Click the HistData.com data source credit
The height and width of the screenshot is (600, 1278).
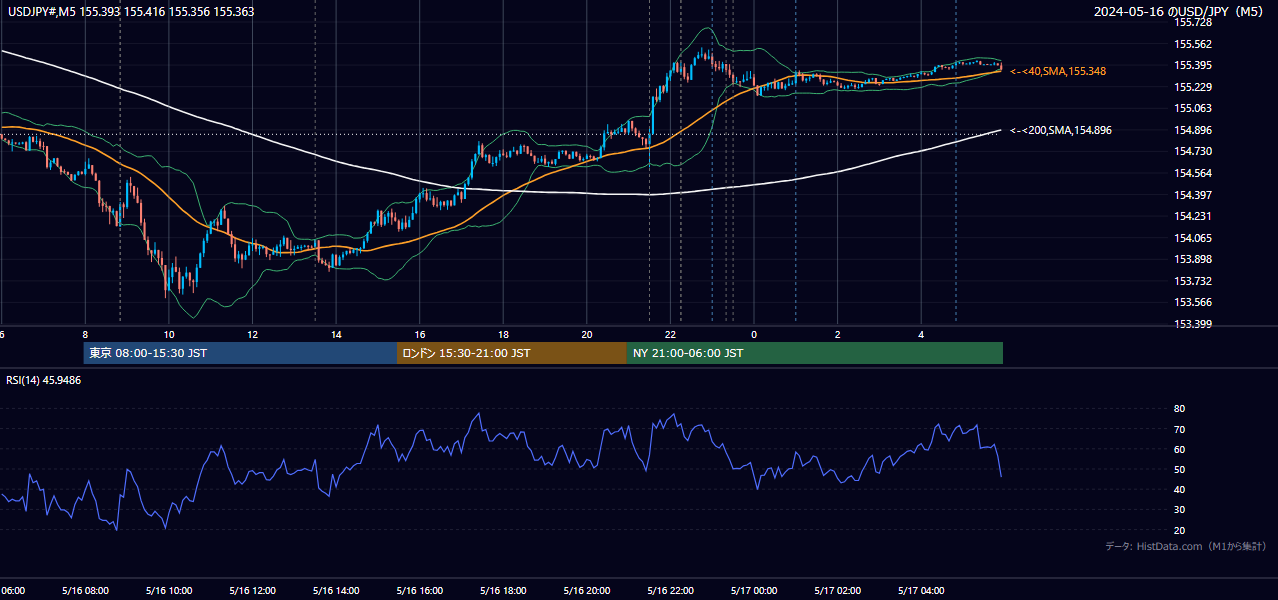pos(1186,547)
